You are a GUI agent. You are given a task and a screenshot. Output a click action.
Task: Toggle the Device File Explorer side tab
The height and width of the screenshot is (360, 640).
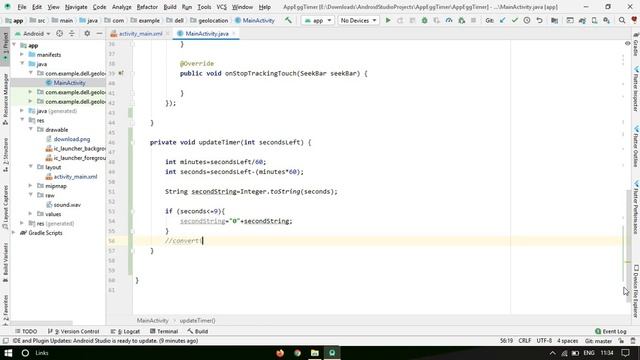pos(636,292)
